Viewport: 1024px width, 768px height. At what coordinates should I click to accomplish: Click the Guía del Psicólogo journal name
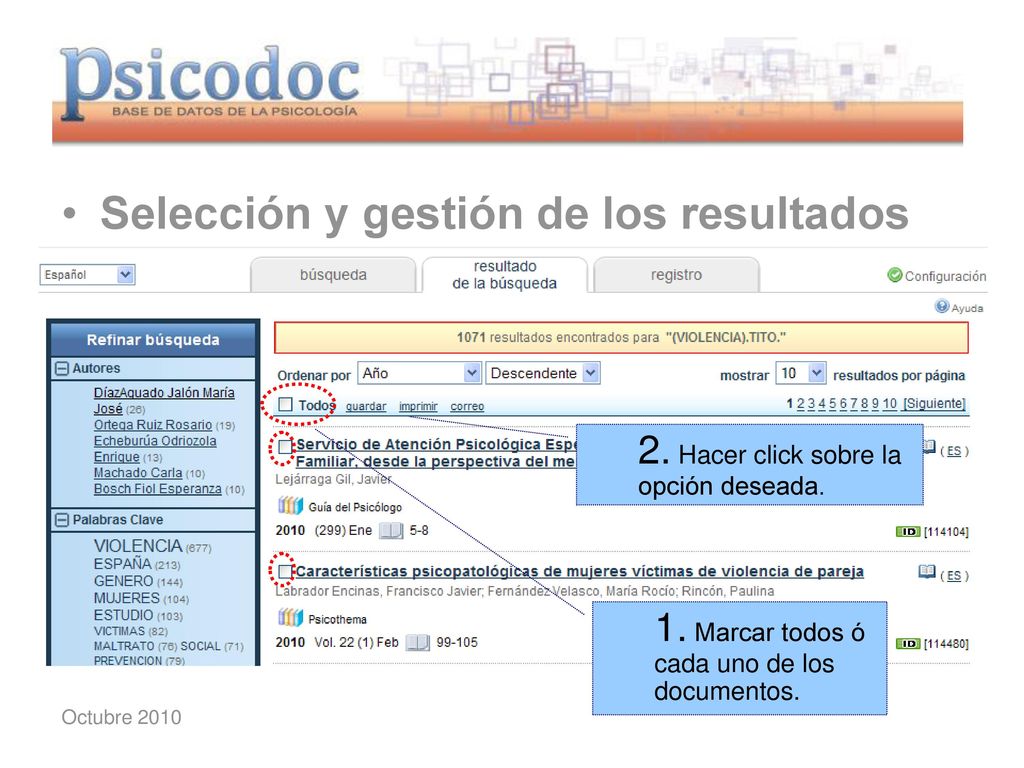[x=355, y=507]
